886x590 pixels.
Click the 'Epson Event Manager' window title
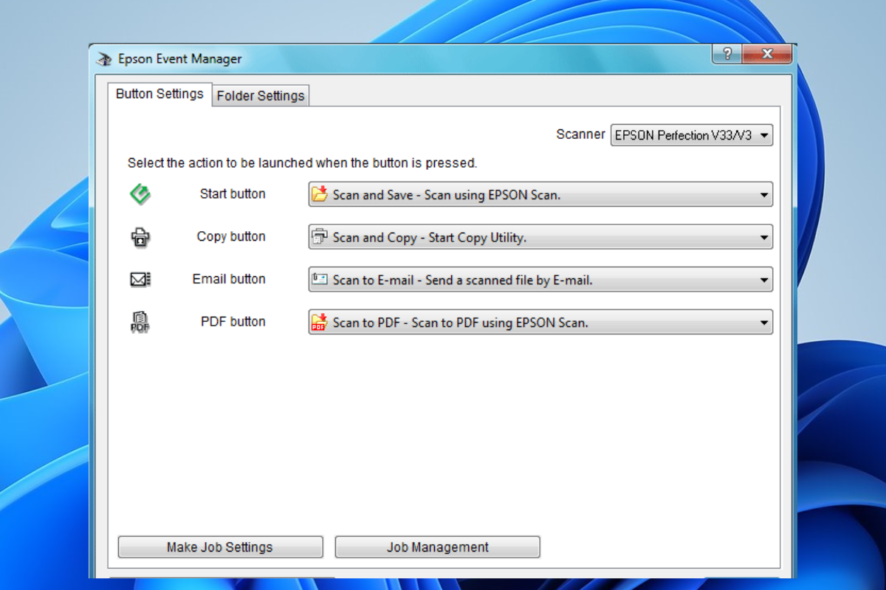(180, 59)
